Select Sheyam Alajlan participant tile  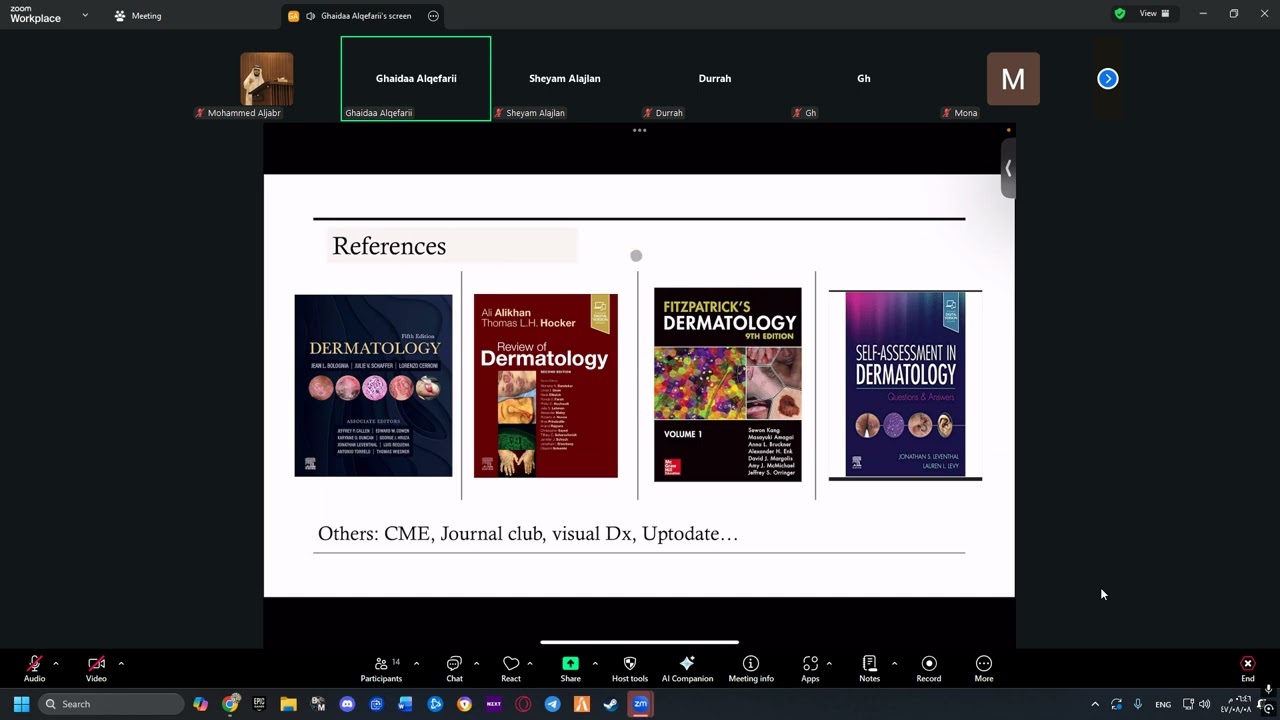point(565,79)
